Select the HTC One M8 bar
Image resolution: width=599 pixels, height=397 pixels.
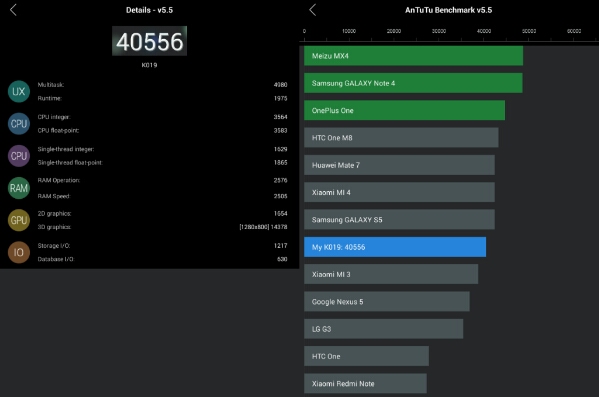point(401,138)
